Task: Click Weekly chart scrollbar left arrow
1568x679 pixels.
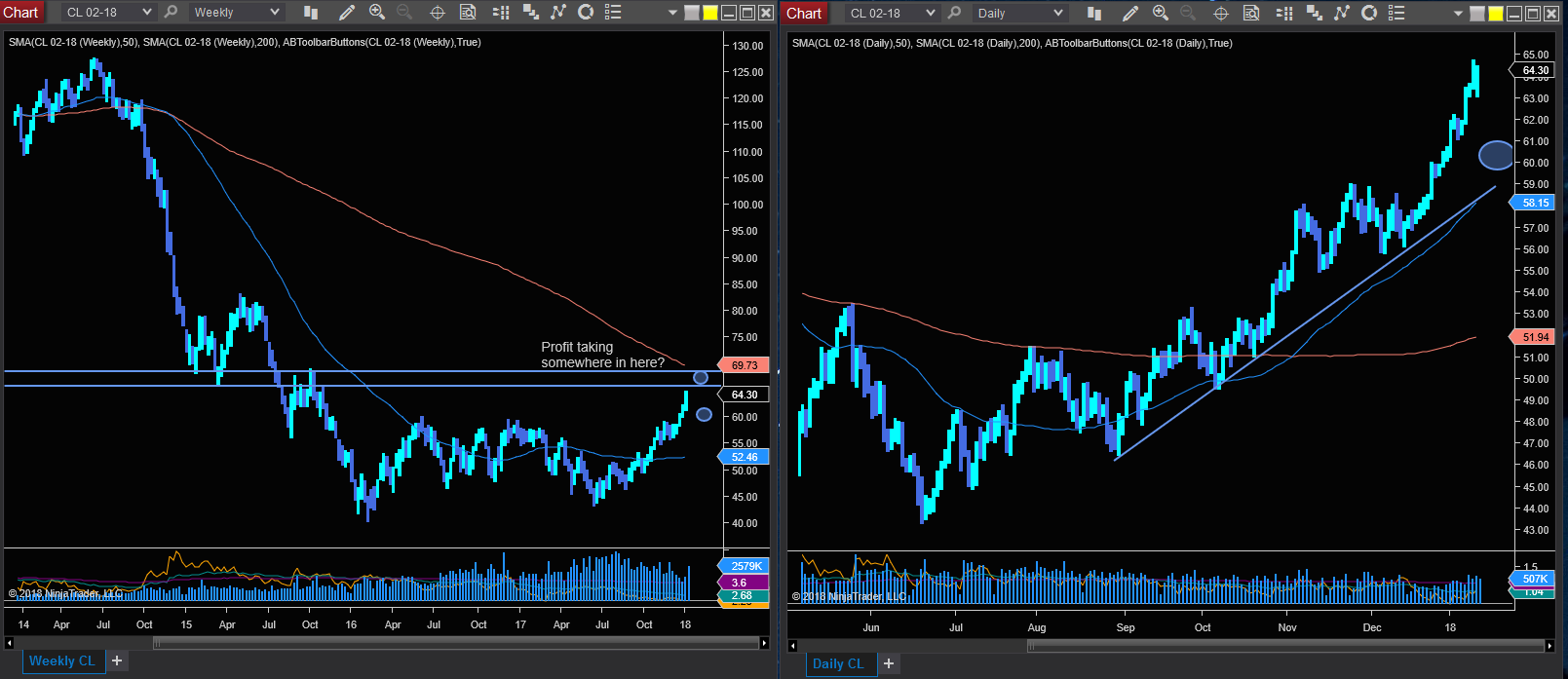Action: tap(9, 643)
